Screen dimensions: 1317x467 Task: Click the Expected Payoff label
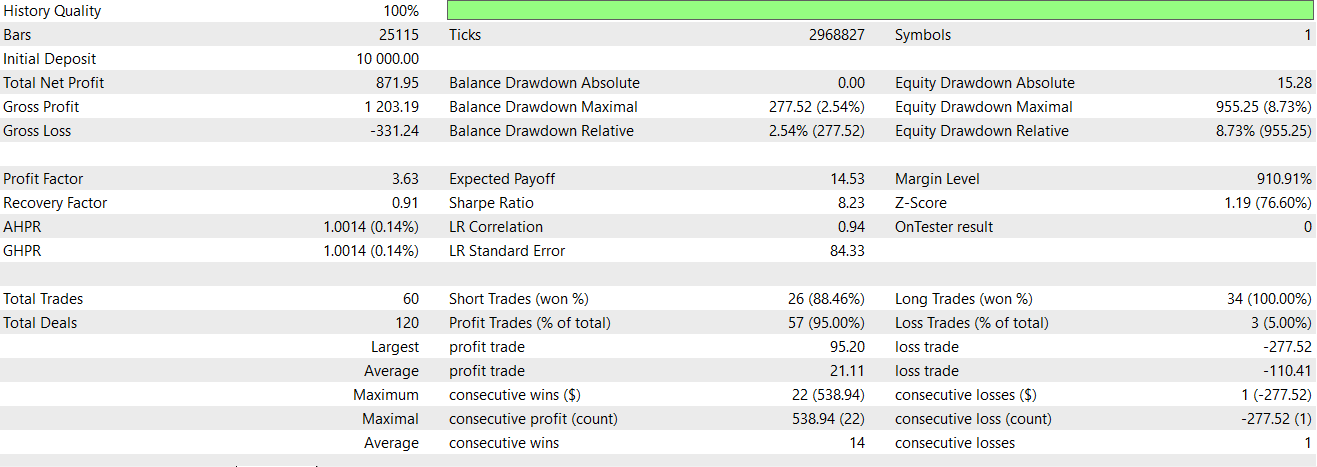click(502, 179)
